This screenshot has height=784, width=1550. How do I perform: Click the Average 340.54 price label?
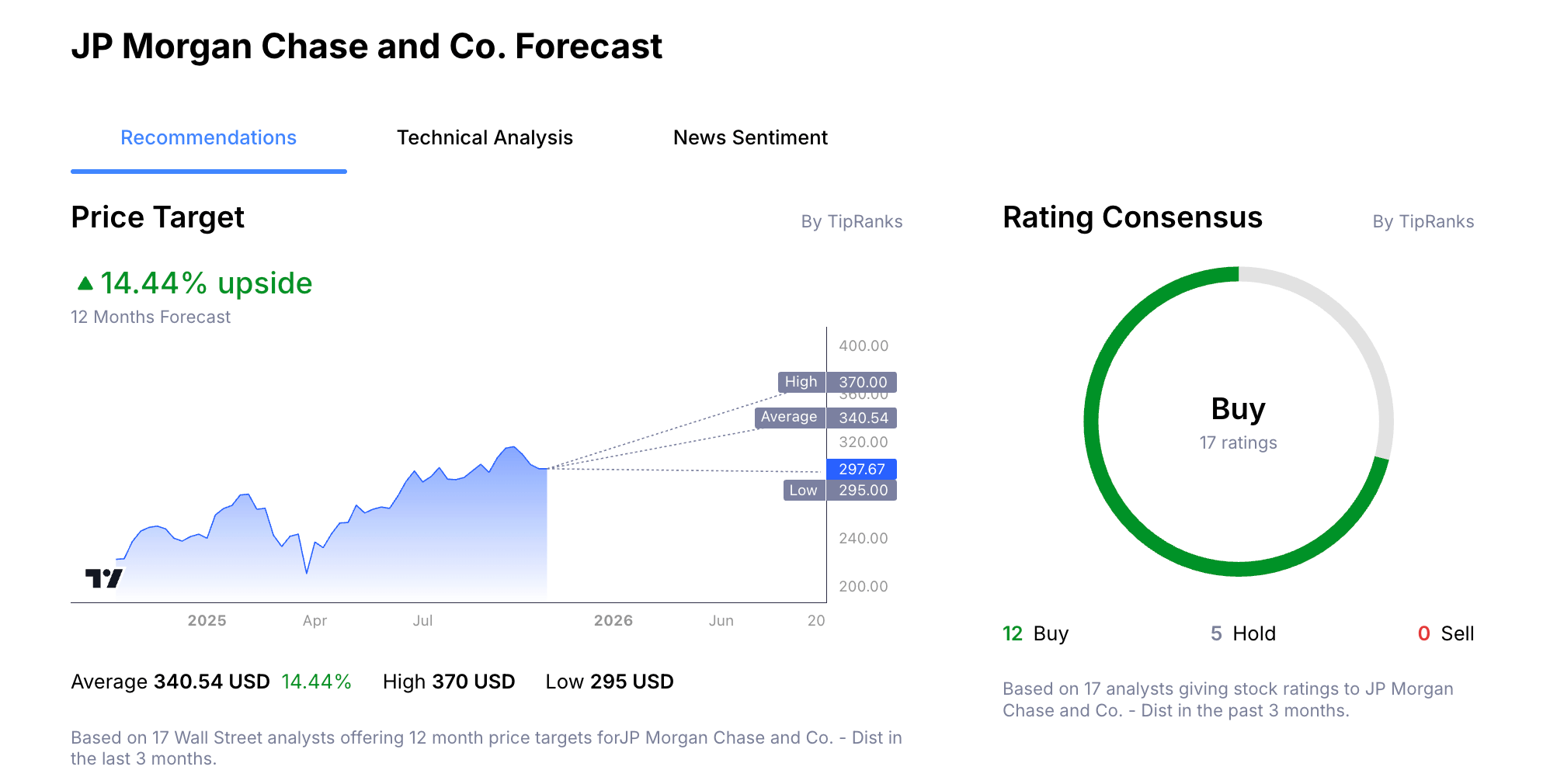click(825, 418)
